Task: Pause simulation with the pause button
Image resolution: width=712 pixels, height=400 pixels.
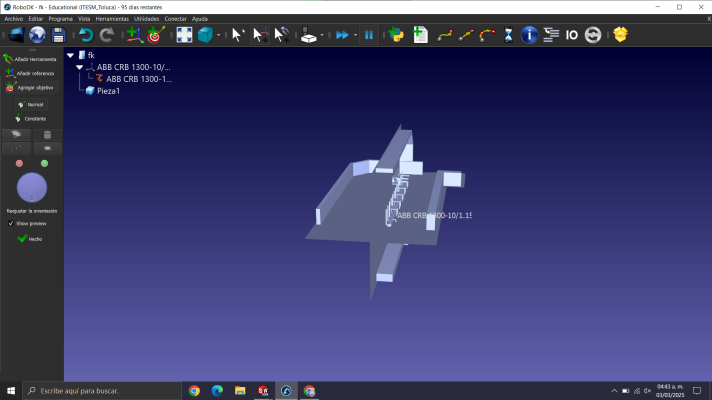Action: coord(368,35)
